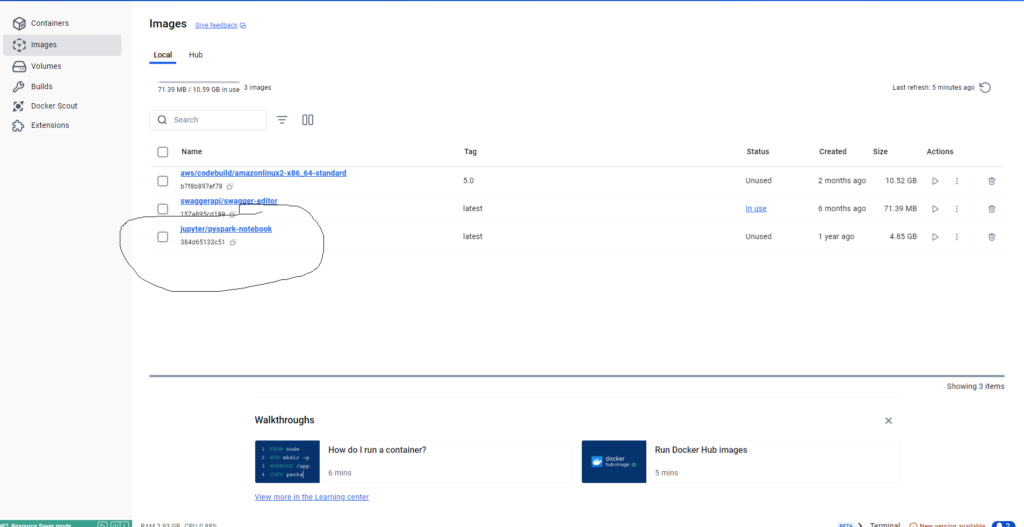Copy image ID b7f8b897ef78

pyautogui.click(x=230, y=187)
